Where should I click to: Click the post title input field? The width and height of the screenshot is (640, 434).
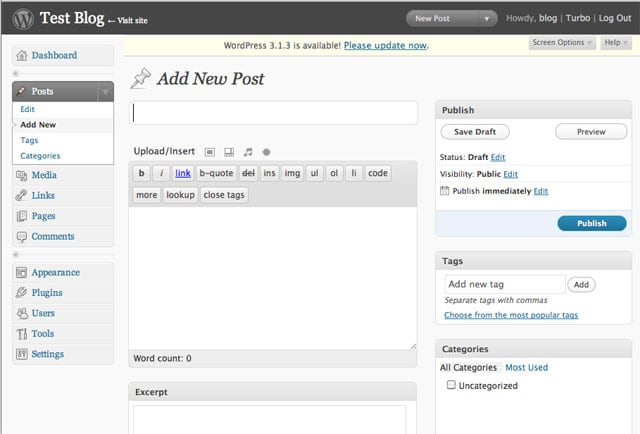click(x=273, y=113)
